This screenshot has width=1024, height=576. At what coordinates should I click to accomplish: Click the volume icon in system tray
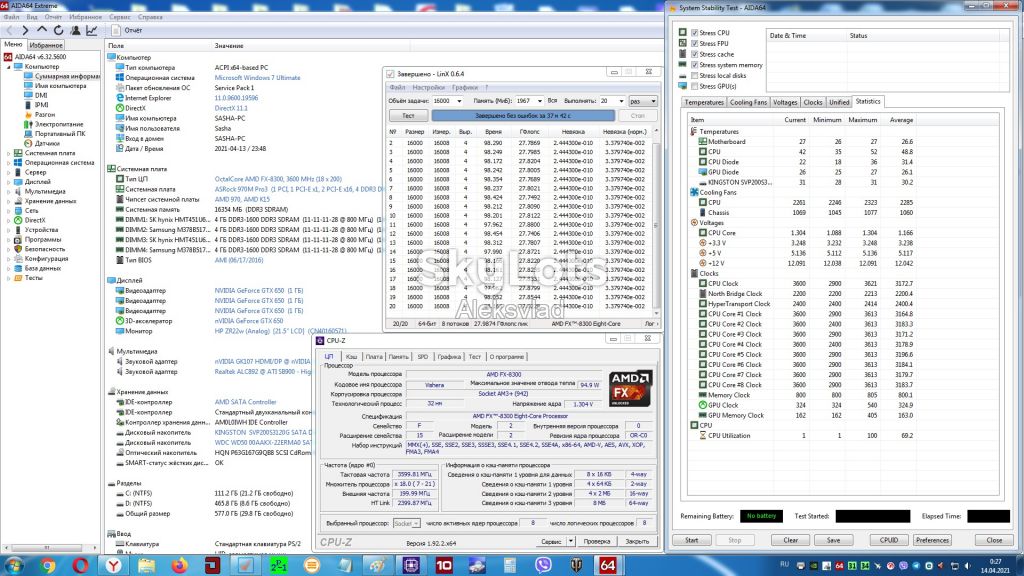tap(967, 566)
